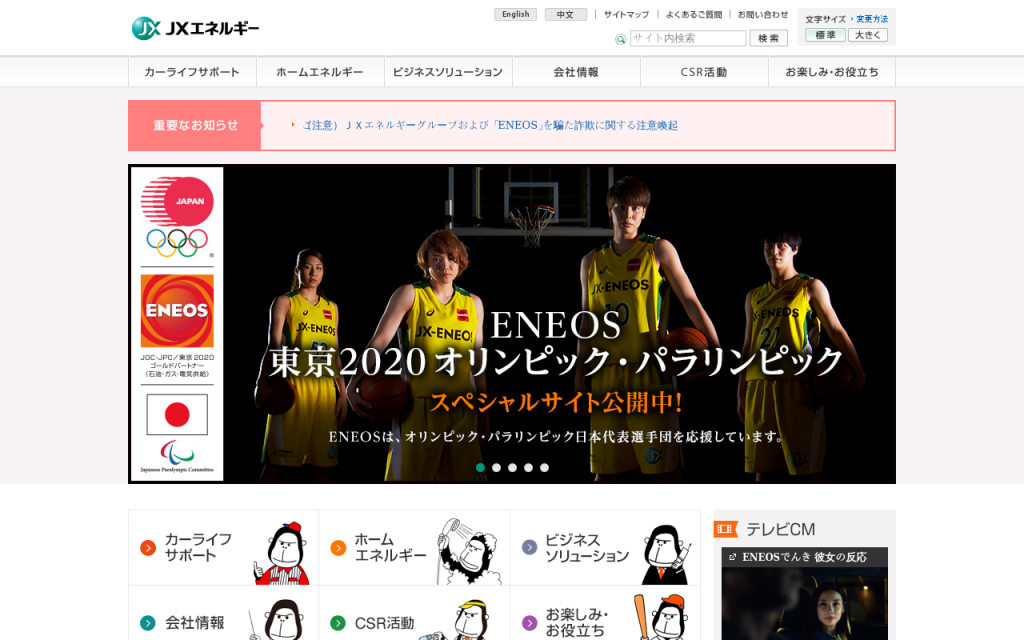
Task: Click the orange film icon by テレビCM
Action: (x=726, y=529)
